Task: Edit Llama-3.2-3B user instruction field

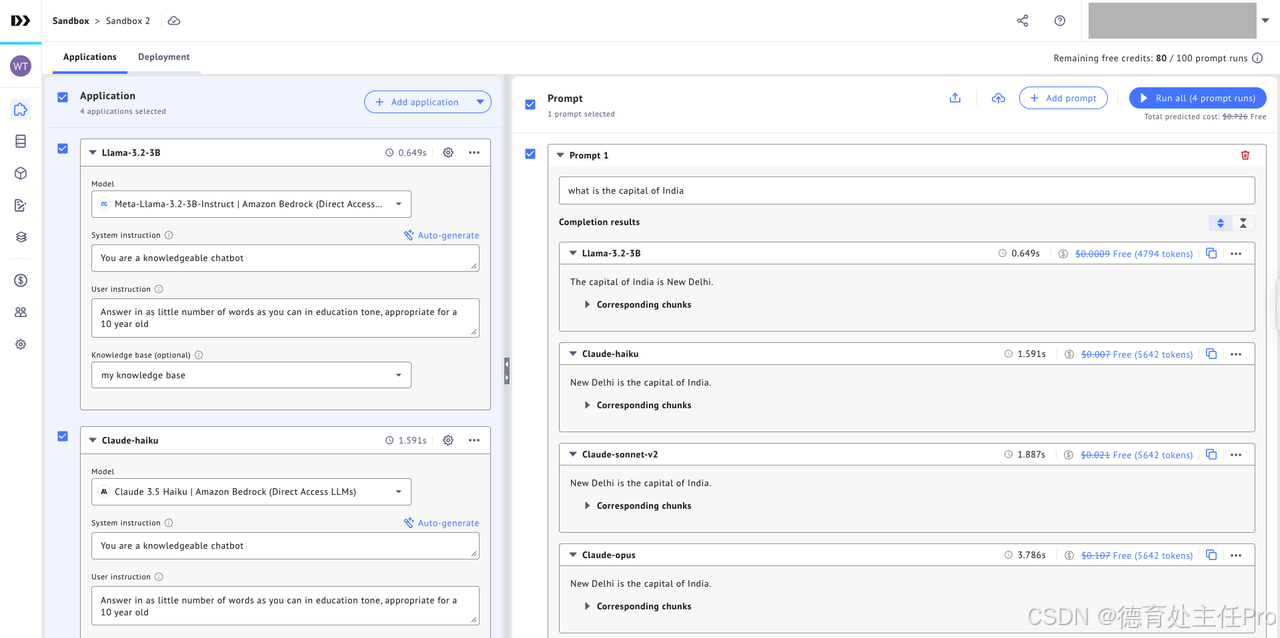Action: [285, 317]
